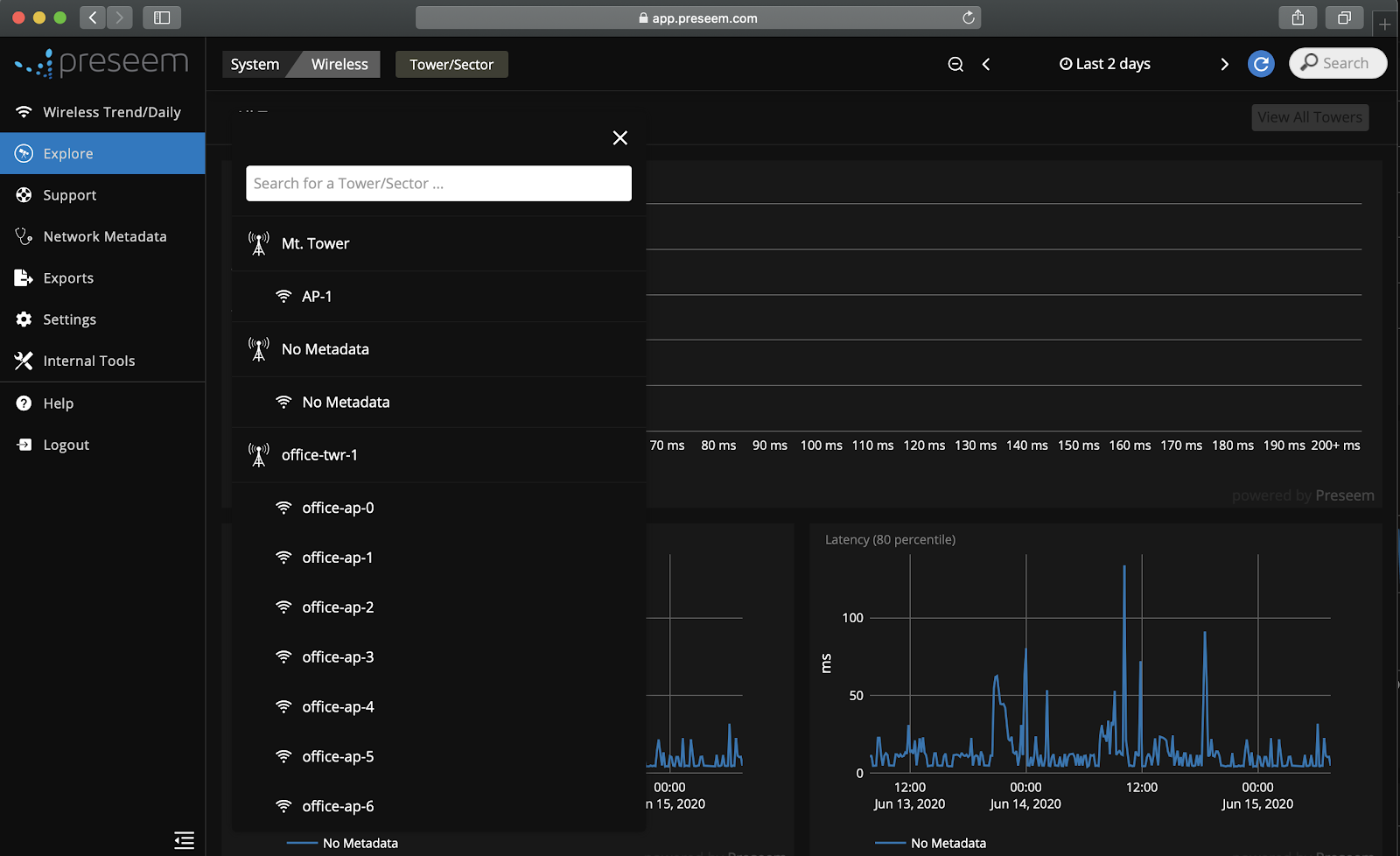Open the Support page
The width and height of the screenshot is (1400, 856).
coord(102,195)
